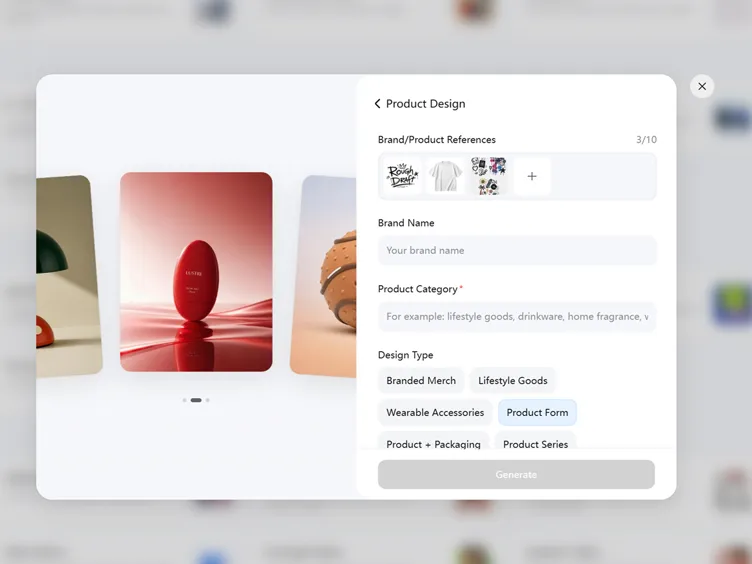Click the Design Type label

405,355
